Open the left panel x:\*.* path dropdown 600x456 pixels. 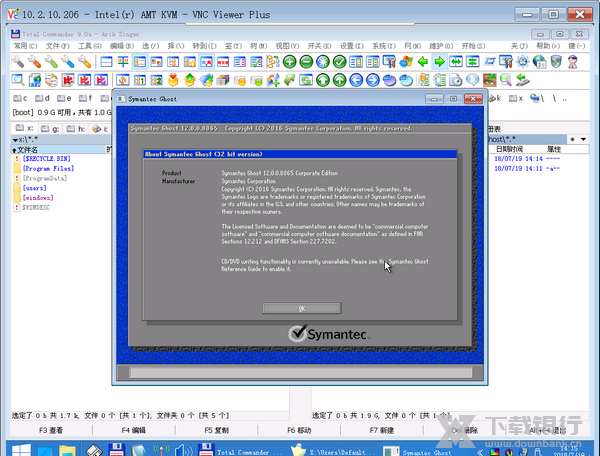coord(16,140)
